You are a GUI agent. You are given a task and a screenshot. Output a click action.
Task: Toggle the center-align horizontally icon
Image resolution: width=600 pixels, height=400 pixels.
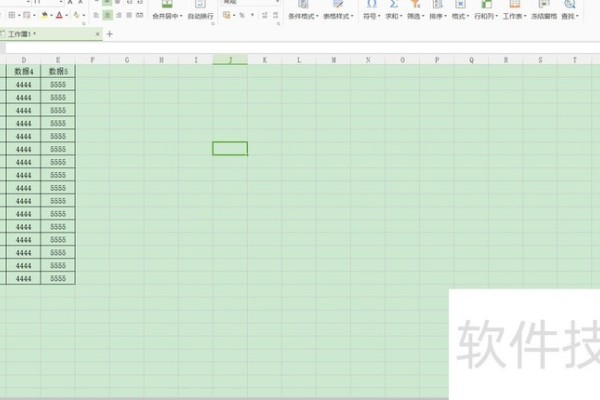pos(108,15)
